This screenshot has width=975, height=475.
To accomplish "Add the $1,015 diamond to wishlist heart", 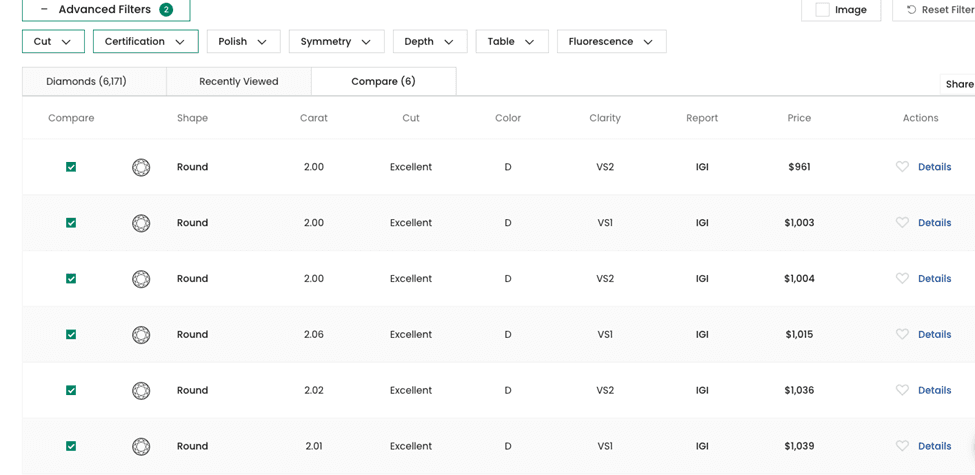I will coord(902,334).
